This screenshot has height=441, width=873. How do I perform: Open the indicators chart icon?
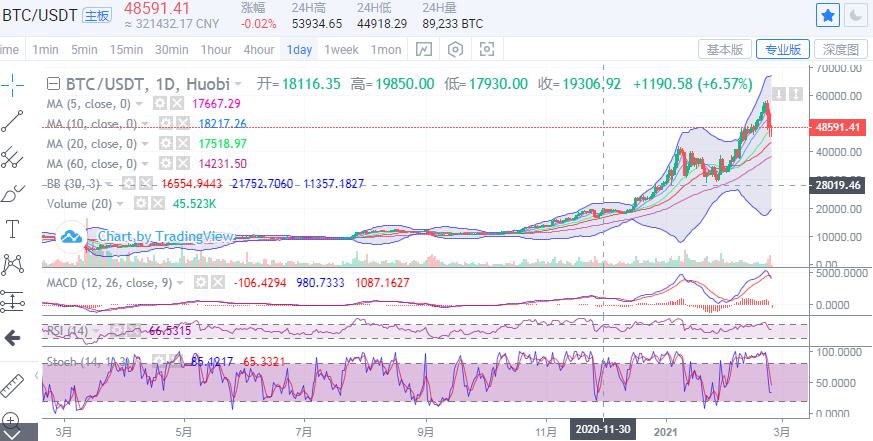424,49
